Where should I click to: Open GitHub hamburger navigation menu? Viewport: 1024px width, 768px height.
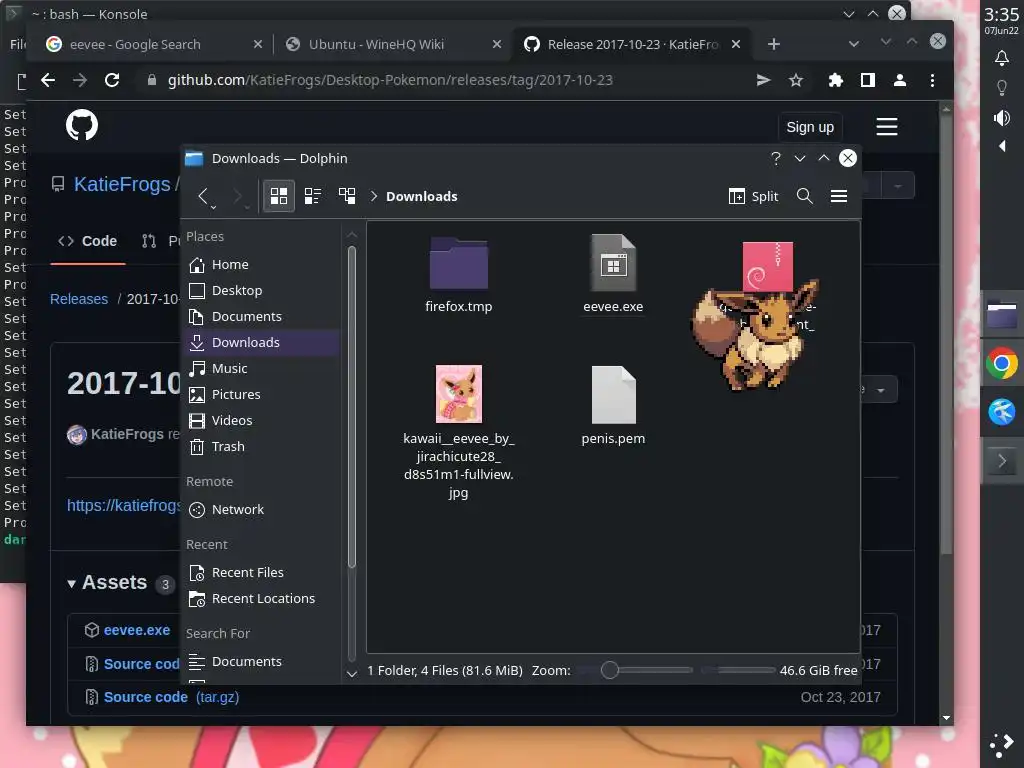point(886,127)
